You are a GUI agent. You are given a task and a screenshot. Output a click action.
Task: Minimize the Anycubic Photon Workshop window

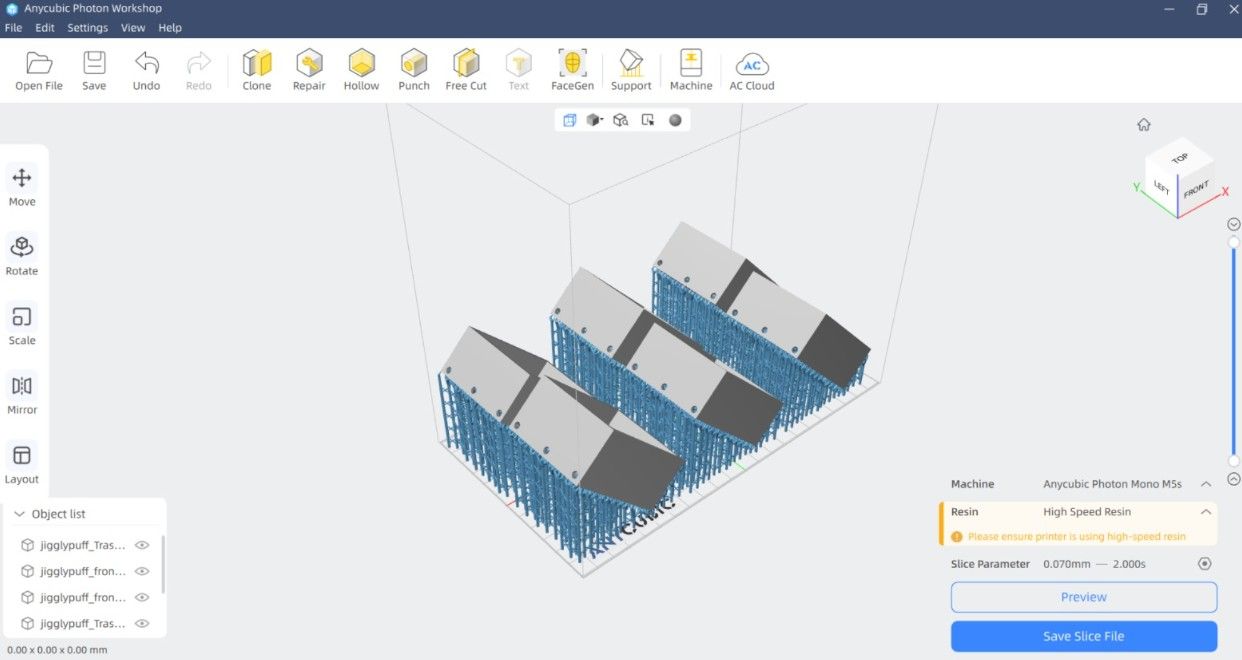click(1170, 9)
